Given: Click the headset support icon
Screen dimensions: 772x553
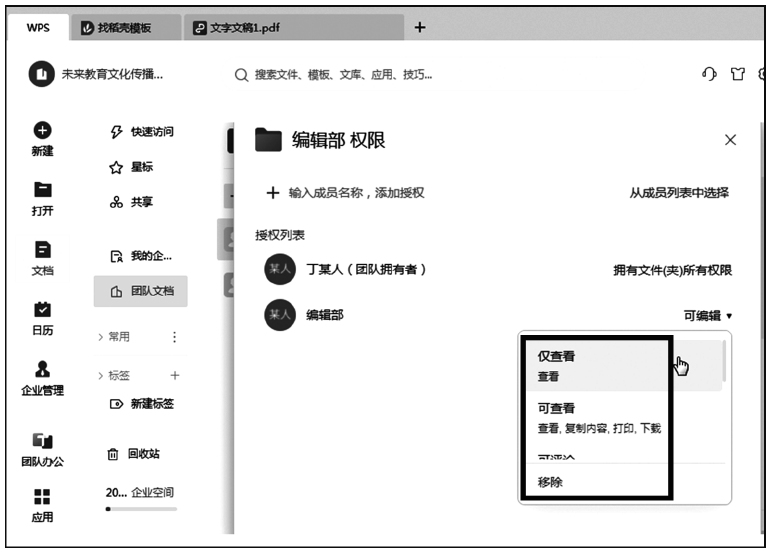Looking at the screenshot, I should (x=710, y=75).
